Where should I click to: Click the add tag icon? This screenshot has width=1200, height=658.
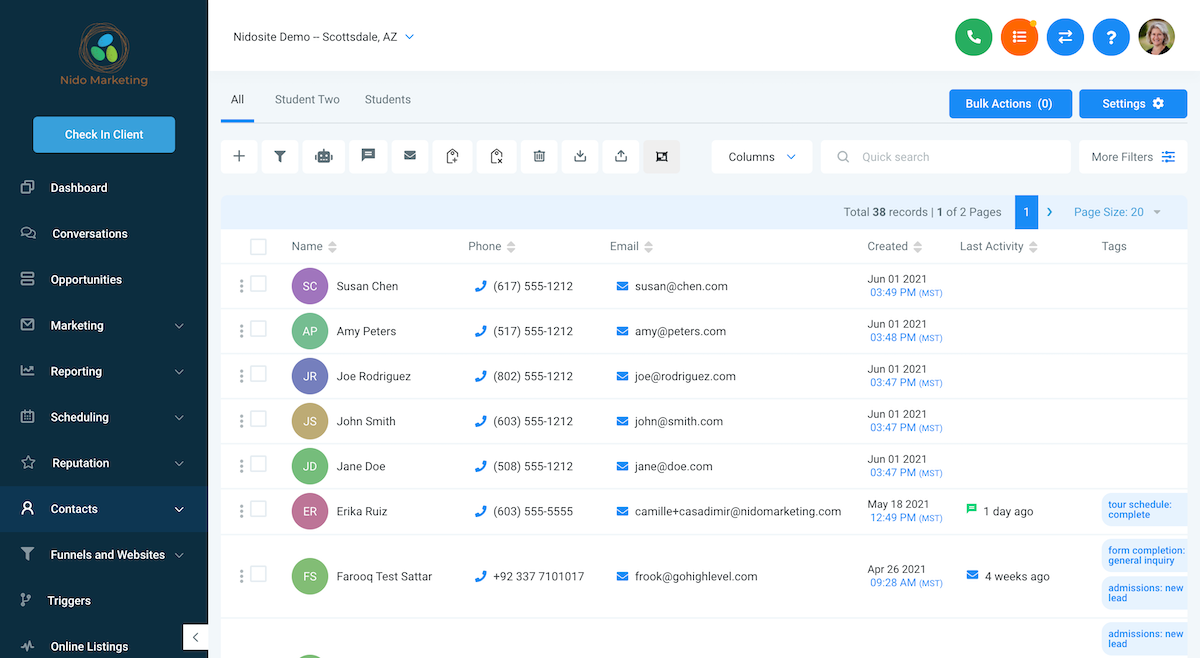tap(452, 156)
